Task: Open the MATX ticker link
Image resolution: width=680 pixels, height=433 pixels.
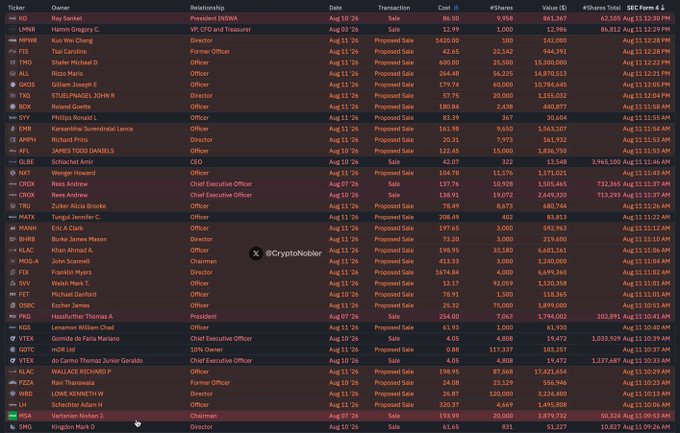Action: pos(26,217)
